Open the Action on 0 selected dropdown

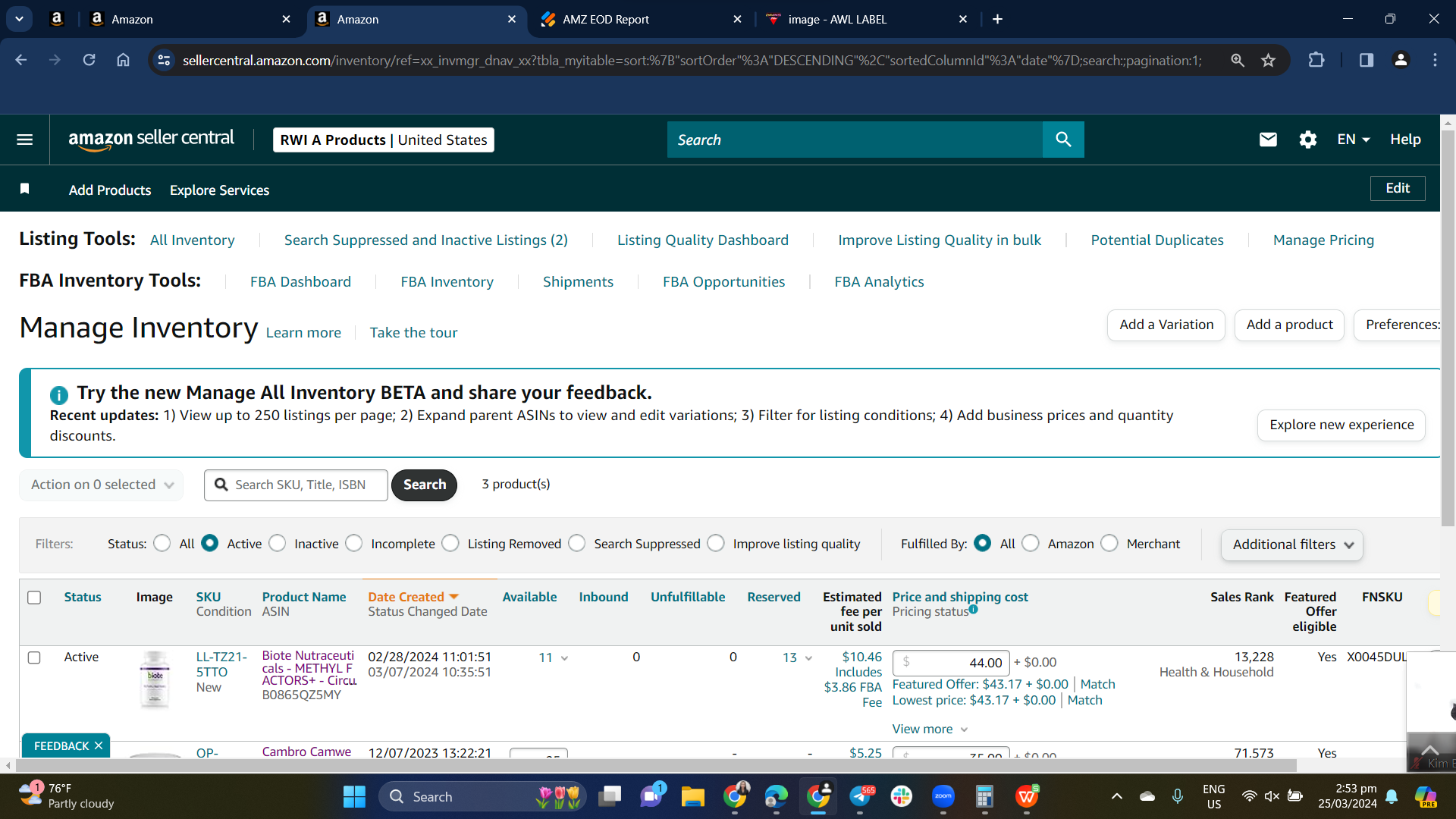(102, 485)
